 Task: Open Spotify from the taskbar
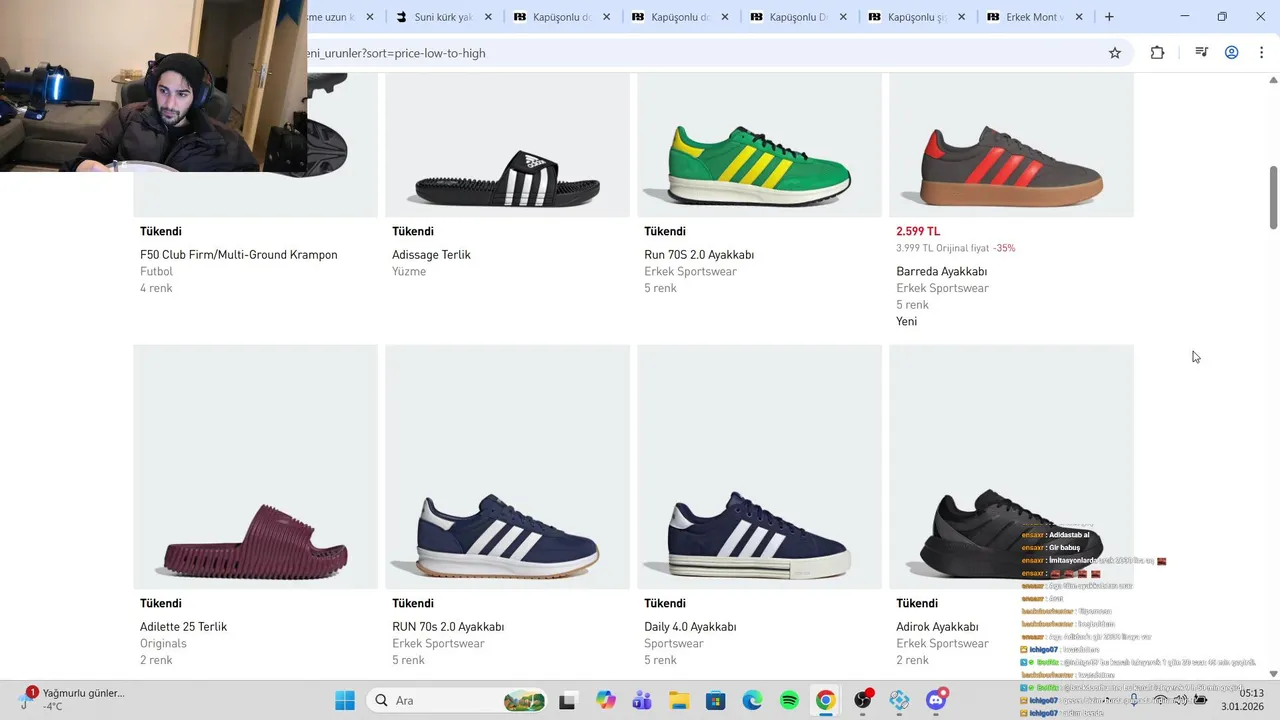tap(789, 700)
